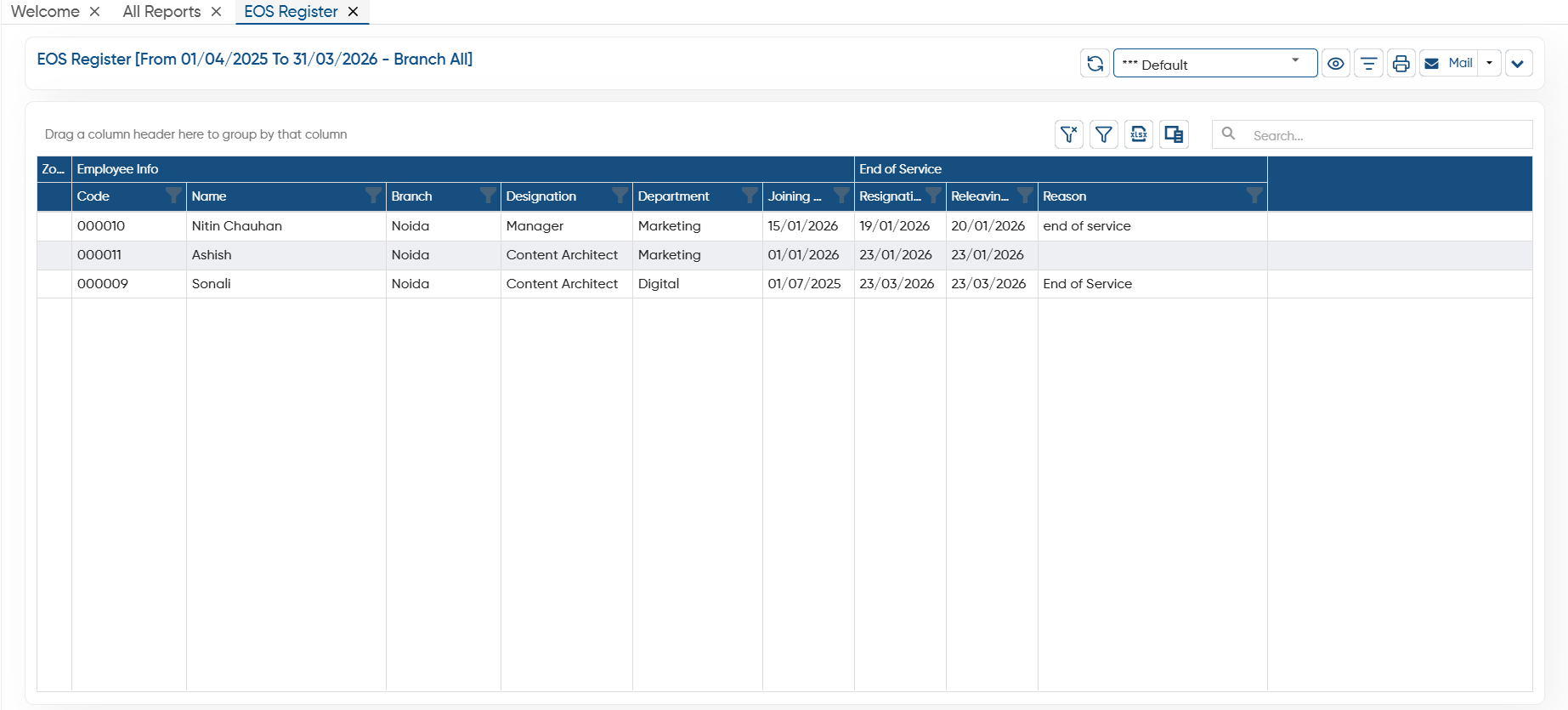Select the EOS Register tab
The image size is (1568, 710).
[x=291, y=12]
